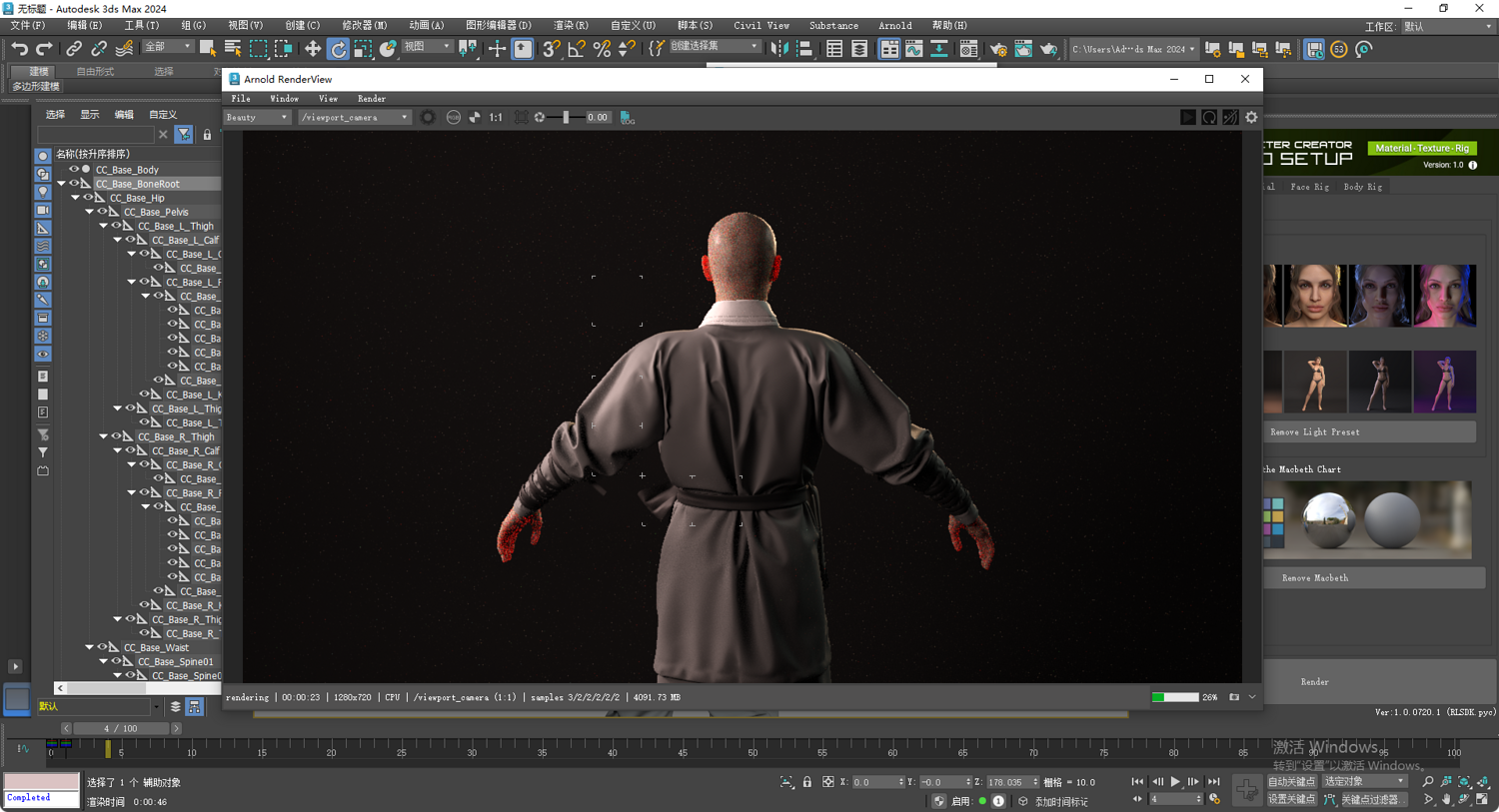1499x812 pixels.
Task: Collapse the CC_Base_Pelvis tree node
Action: pyautogui.click(x=89, y=212)
